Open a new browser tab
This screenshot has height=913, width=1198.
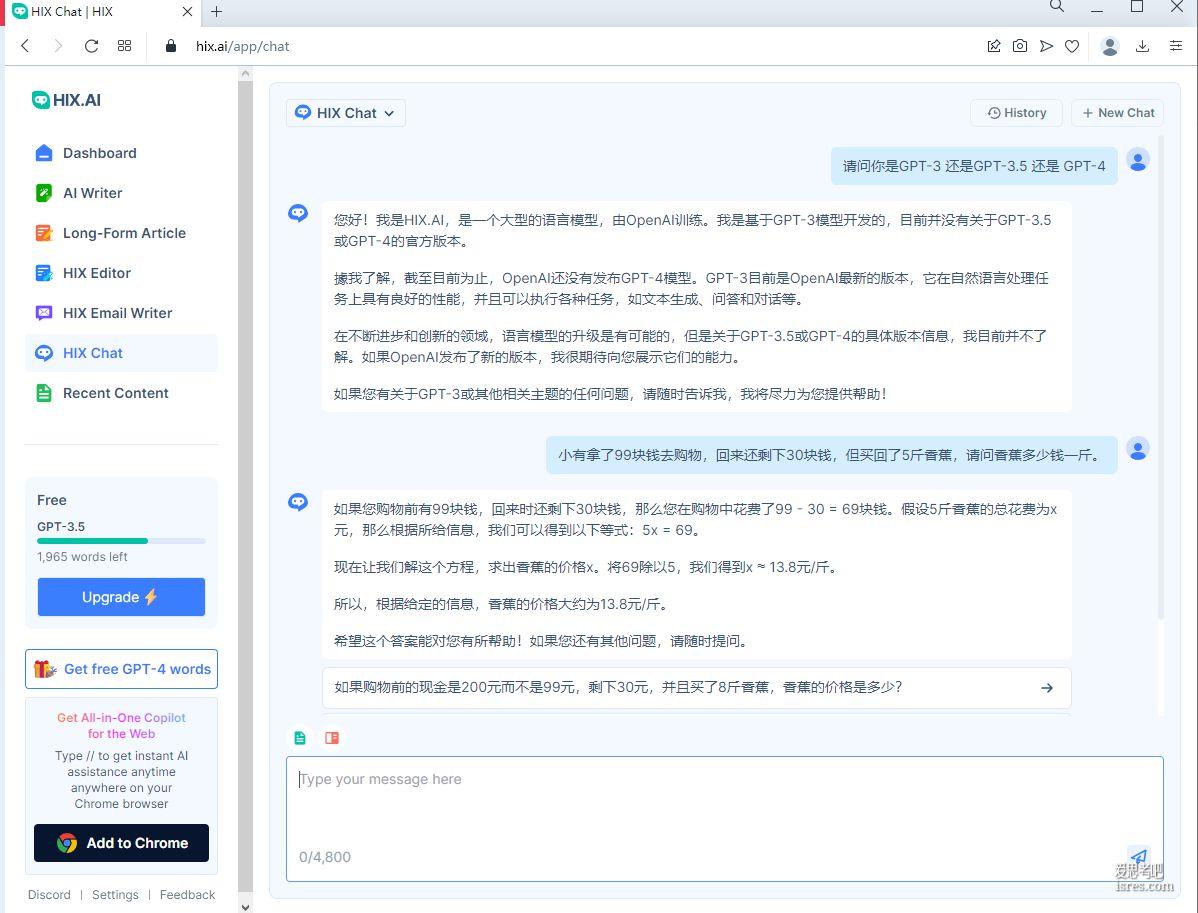tap(216, 11)
